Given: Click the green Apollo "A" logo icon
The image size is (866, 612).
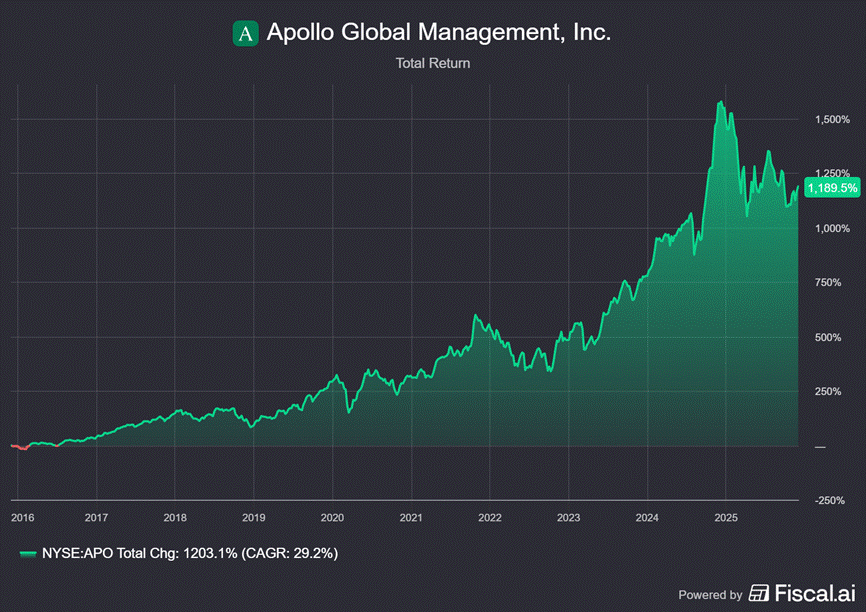Looking at the screenshot, I should tap(245, 33).
